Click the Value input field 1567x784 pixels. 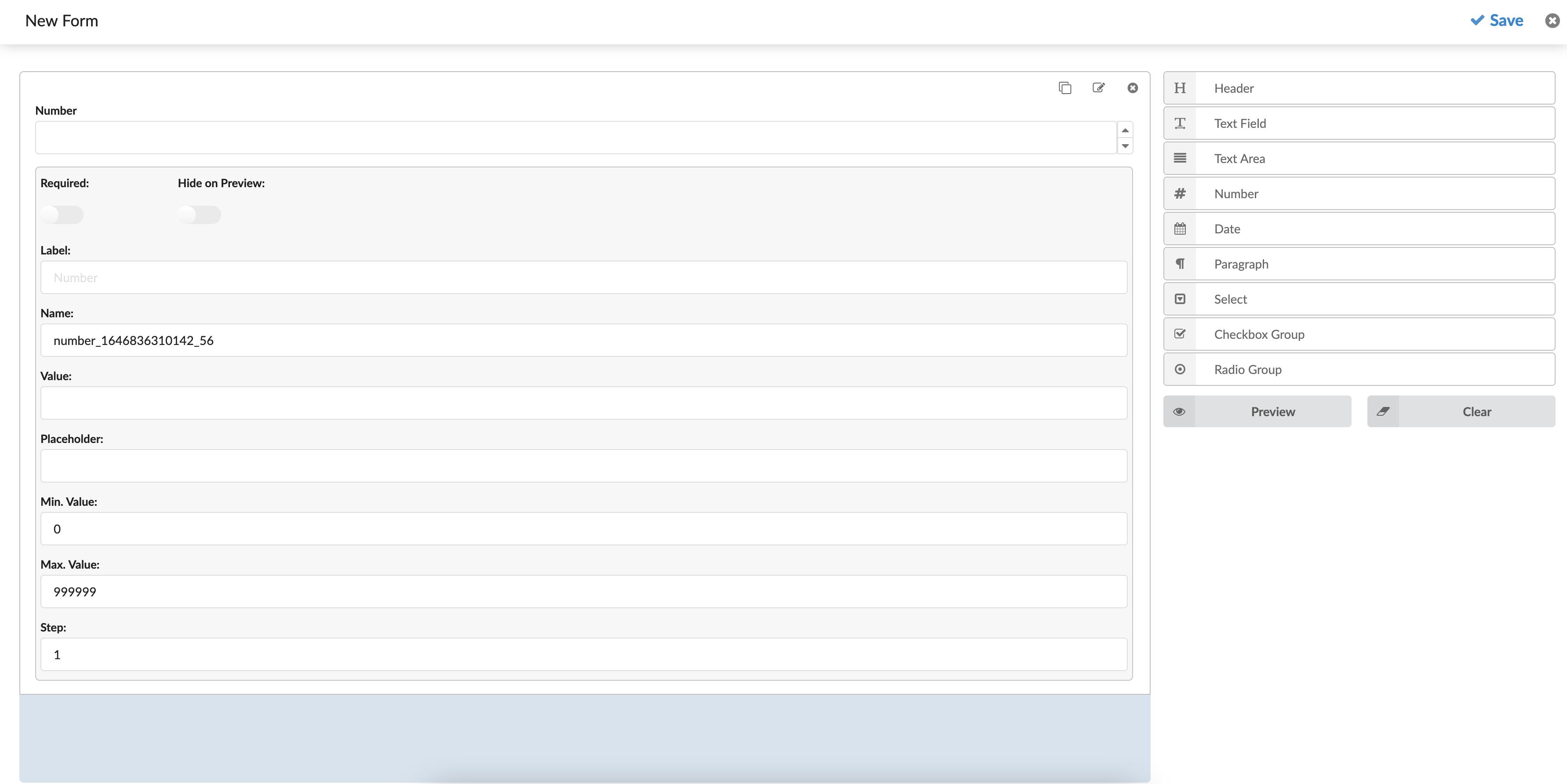tap(583, 403)
